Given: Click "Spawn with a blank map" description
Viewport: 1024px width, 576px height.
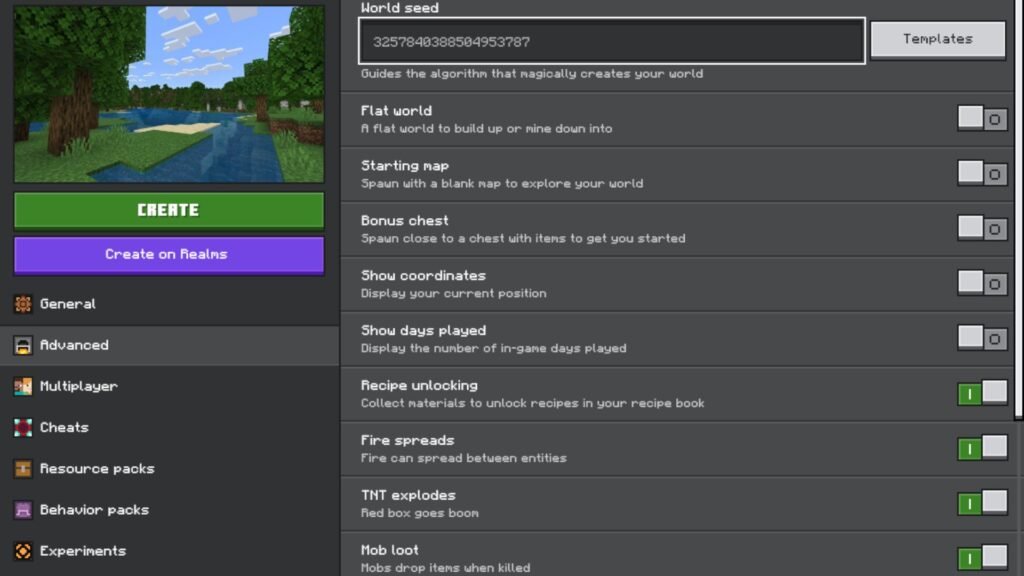Looking at the screenshot, I should click(x=502, y=184).
